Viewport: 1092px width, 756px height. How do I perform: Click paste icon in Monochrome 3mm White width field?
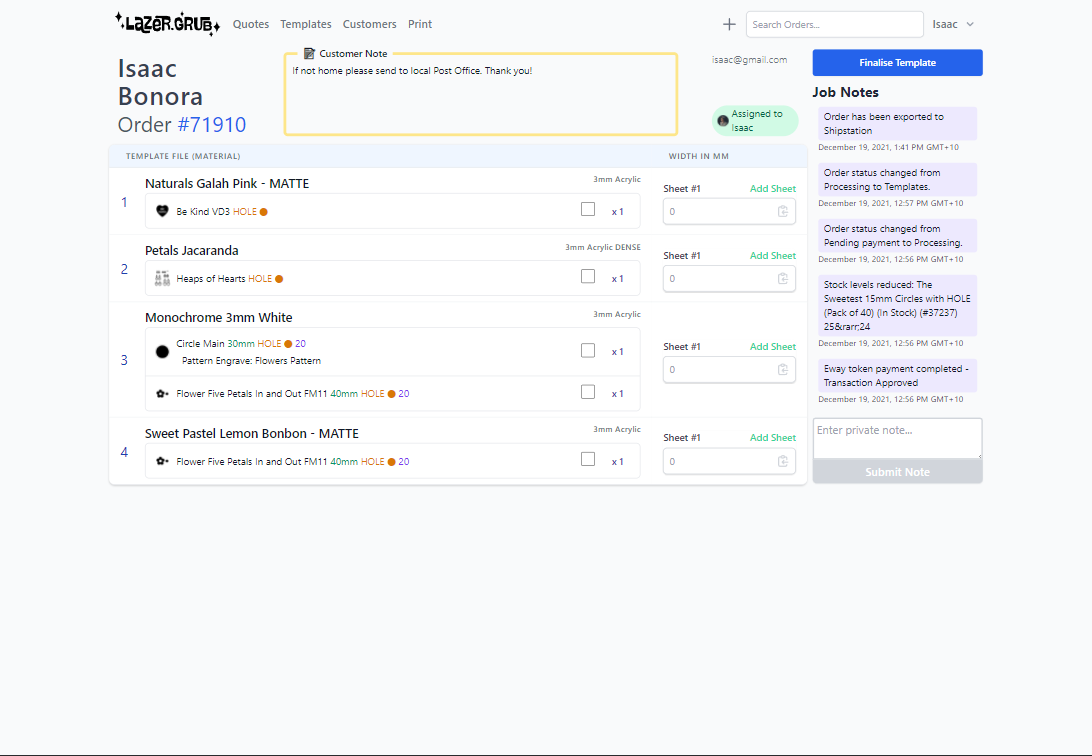783,370
